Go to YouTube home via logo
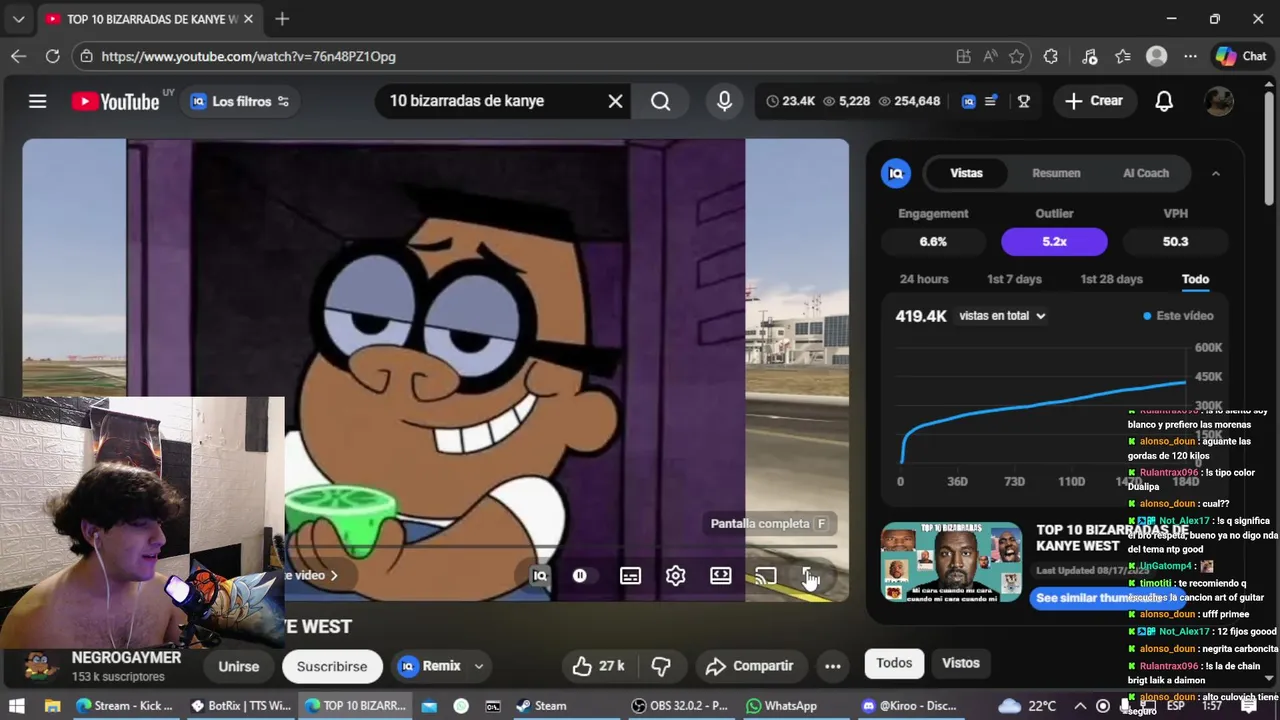 [115, 101]
